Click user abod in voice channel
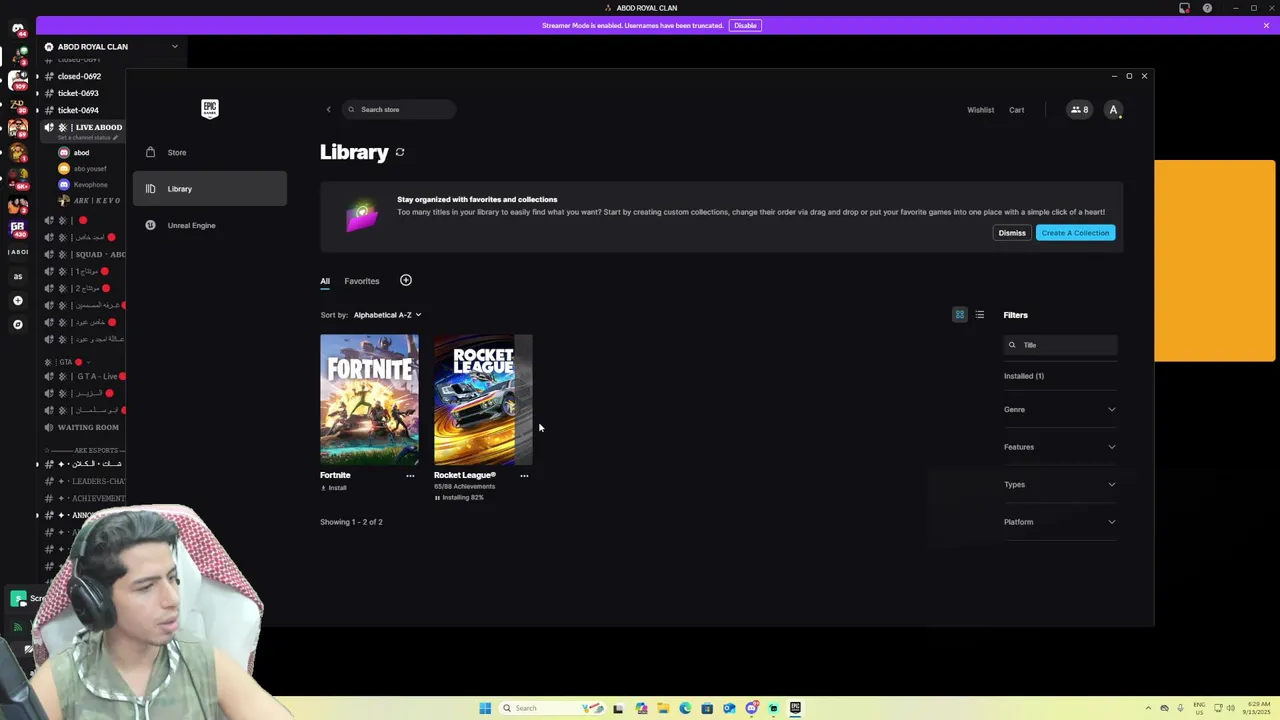 (81, 153)
